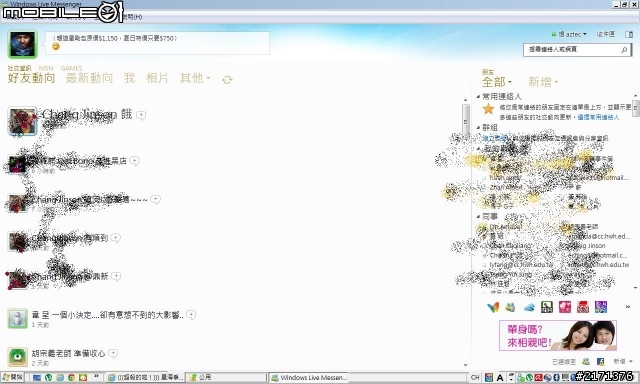The width and height of the screenshot is (640, 384).
Task: Open the SkyDrive cloud icon
Action: click(529, 307)
